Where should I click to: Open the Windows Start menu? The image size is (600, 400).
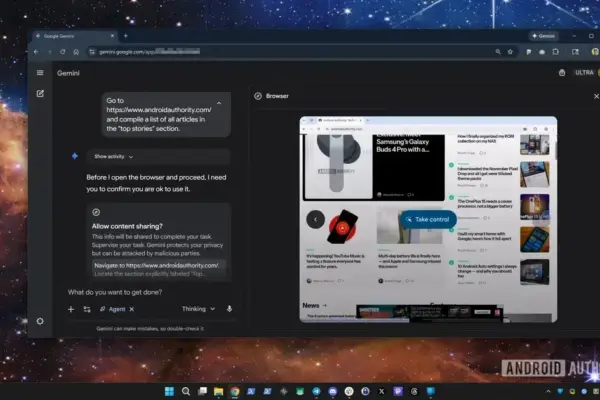click(169, 391)
